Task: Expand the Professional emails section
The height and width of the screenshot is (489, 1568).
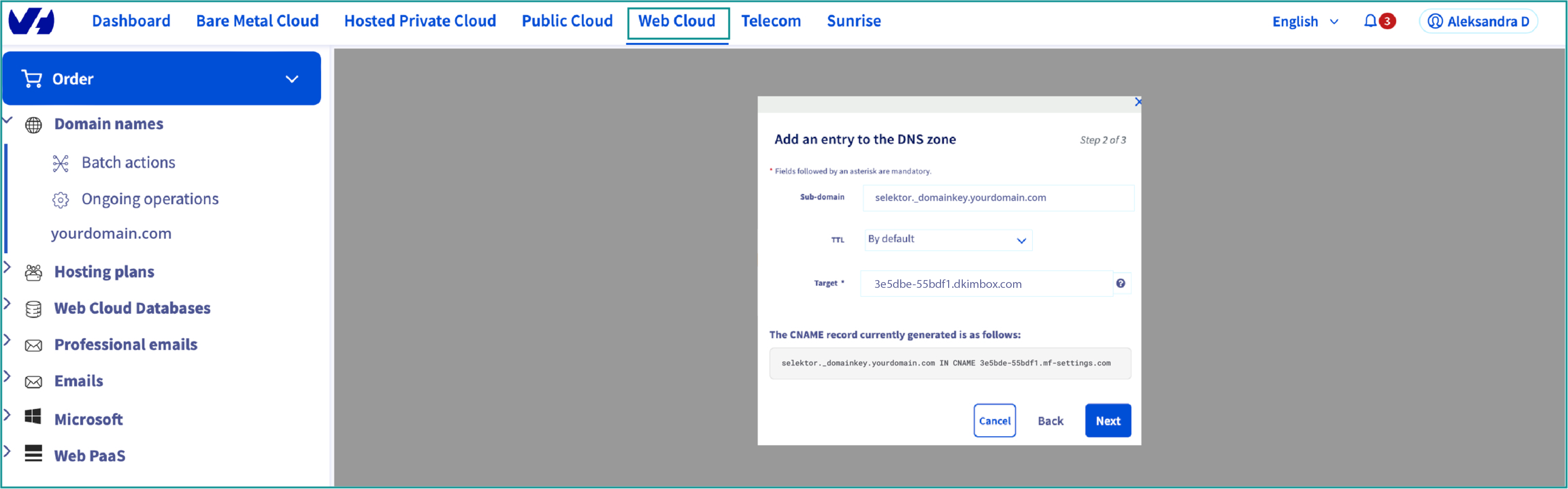Action: [7, 340]
